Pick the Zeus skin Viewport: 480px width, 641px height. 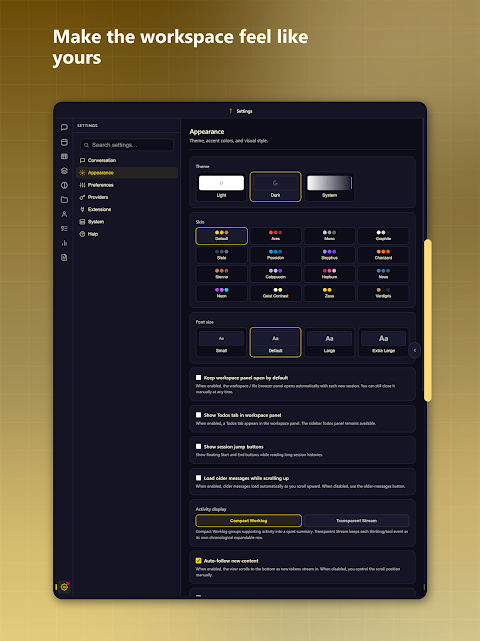pyautogui.click(x=329, y=293)
